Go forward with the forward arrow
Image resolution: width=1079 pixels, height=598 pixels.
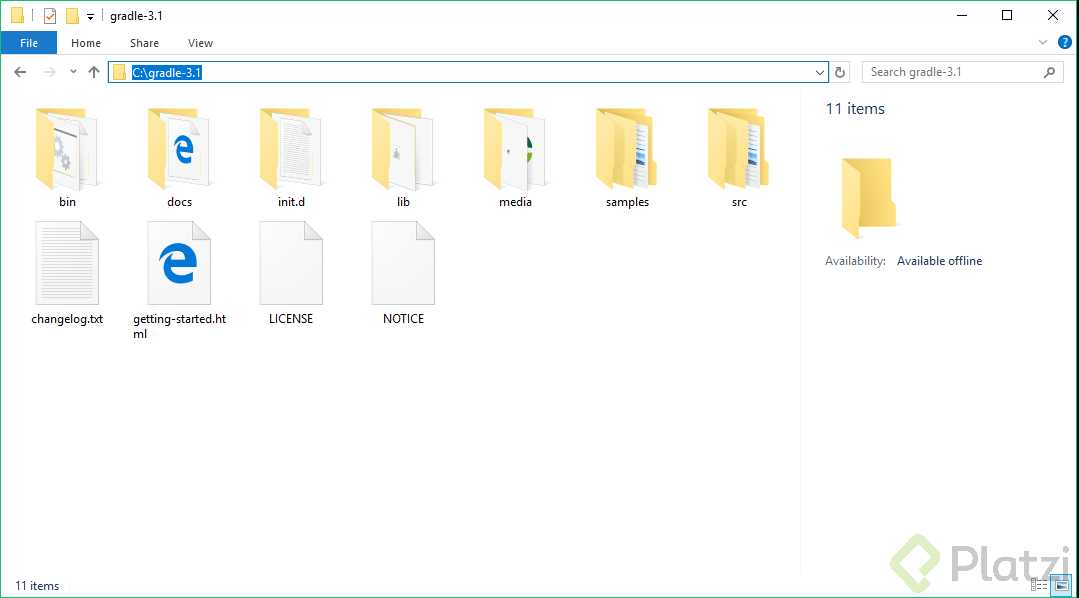click(x=49, y=72)
